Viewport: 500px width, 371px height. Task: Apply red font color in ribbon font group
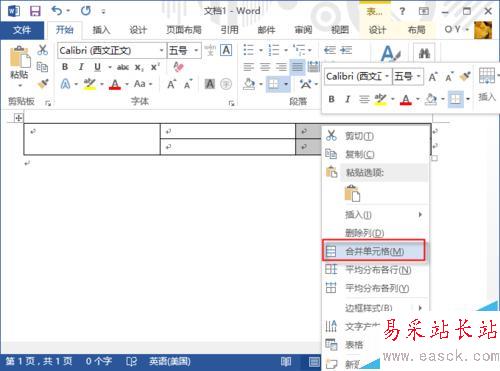click(x=115, y=84)
